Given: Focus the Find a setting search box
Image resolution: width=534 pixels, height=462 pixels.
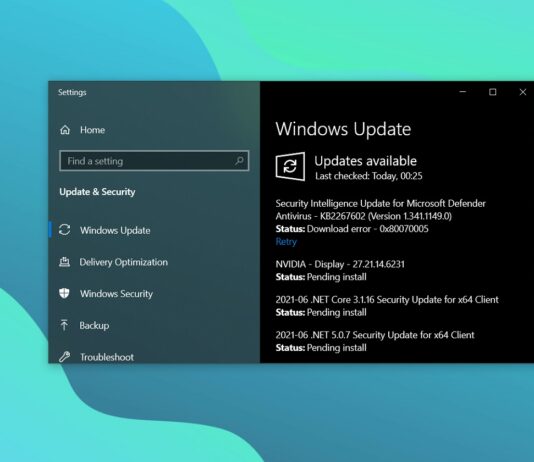Looking at the screenshot, I should 154,160.
